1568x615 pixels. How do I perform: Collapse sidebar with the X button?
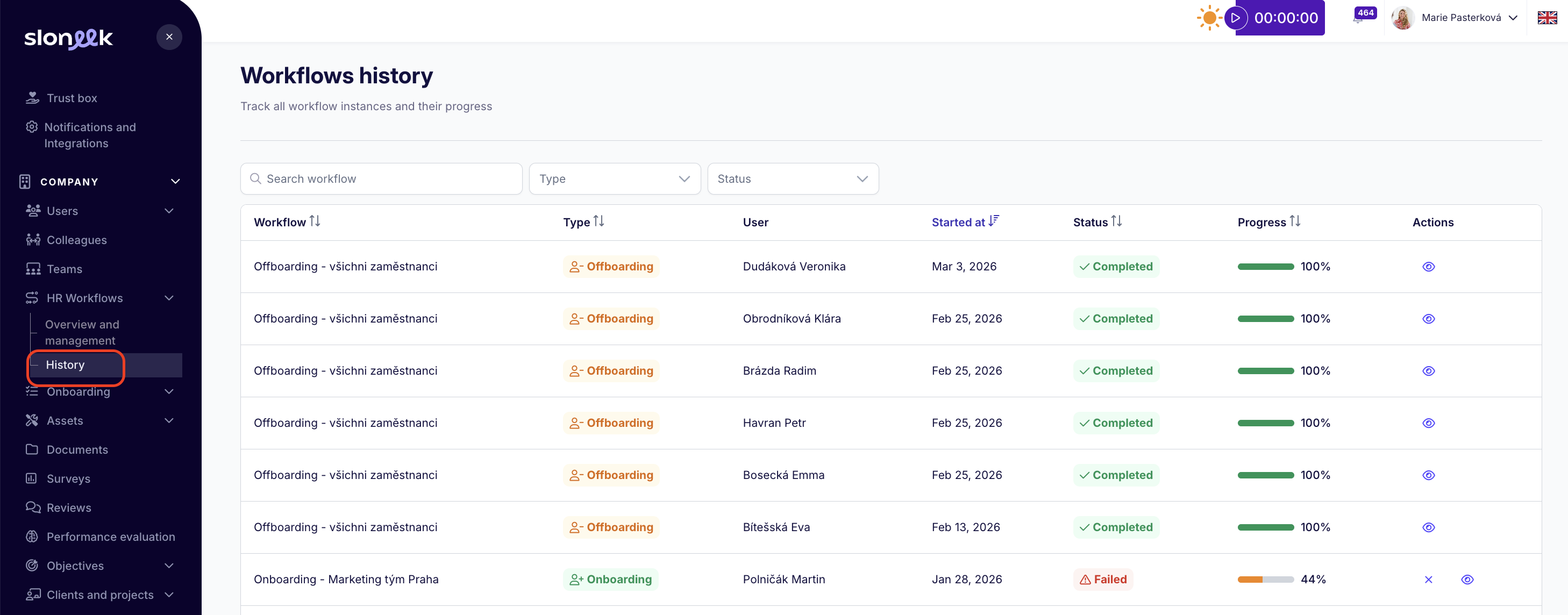click(x=169, y=37)
